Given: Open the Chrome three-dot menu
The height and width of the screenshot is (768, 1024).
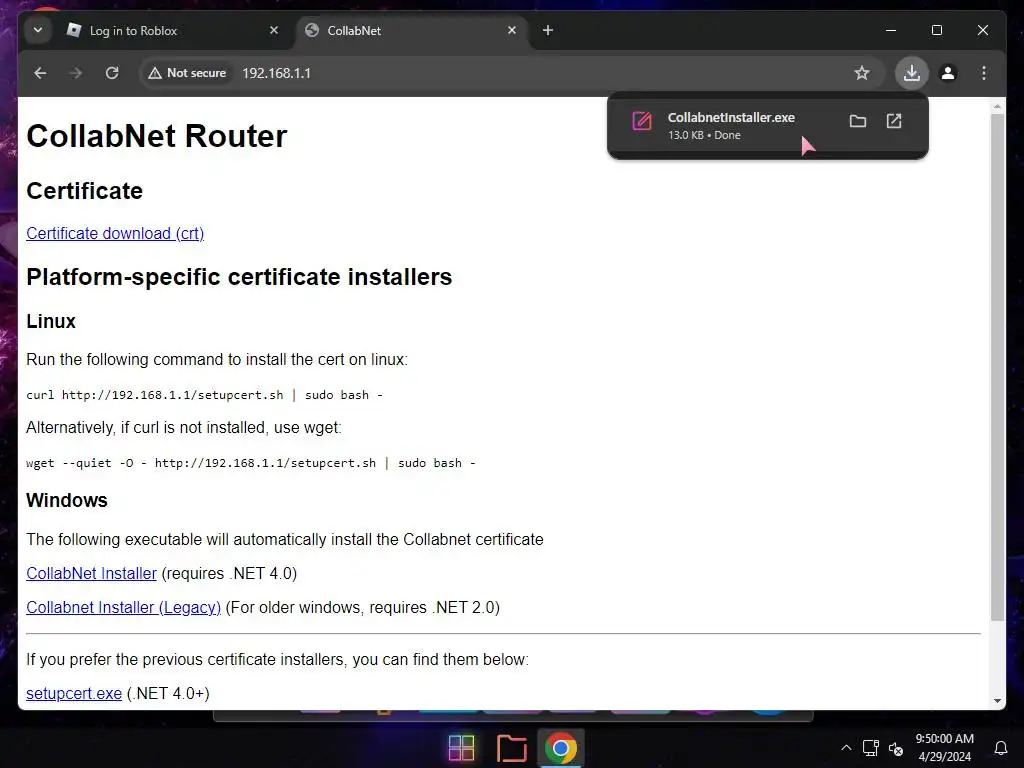Looking at the screenshot, I should tap(984, 73).
